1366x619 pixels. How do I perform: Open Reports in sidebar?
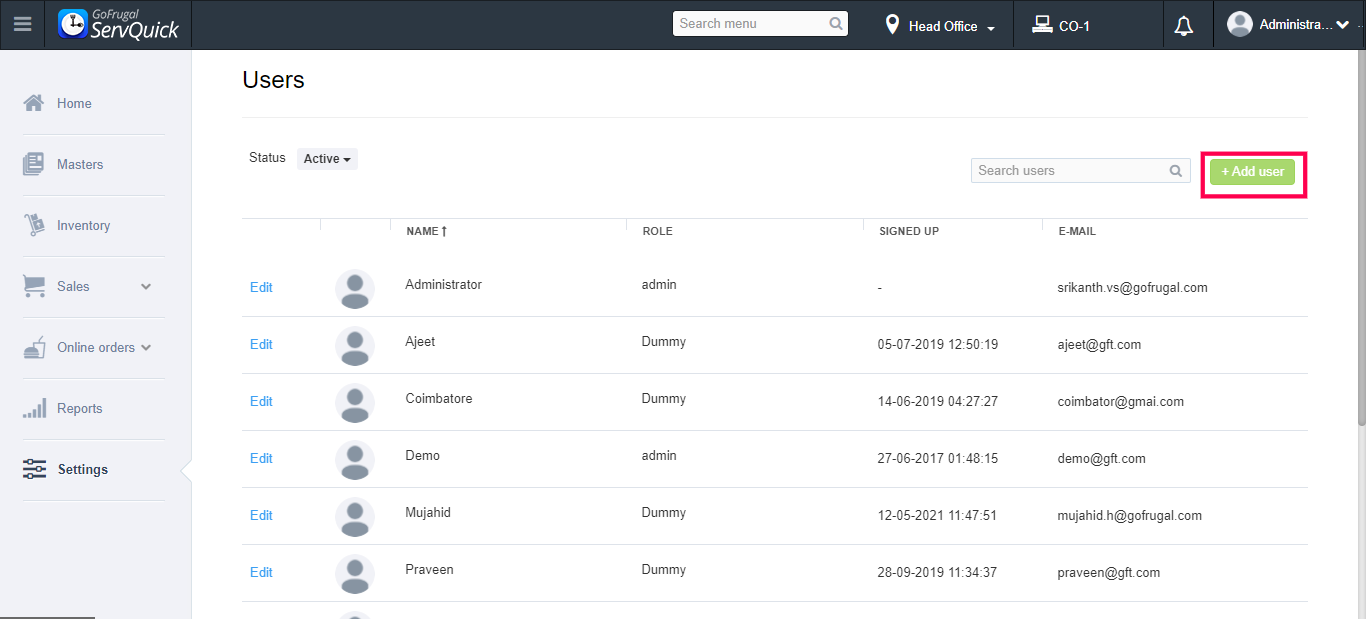(80, 408)
